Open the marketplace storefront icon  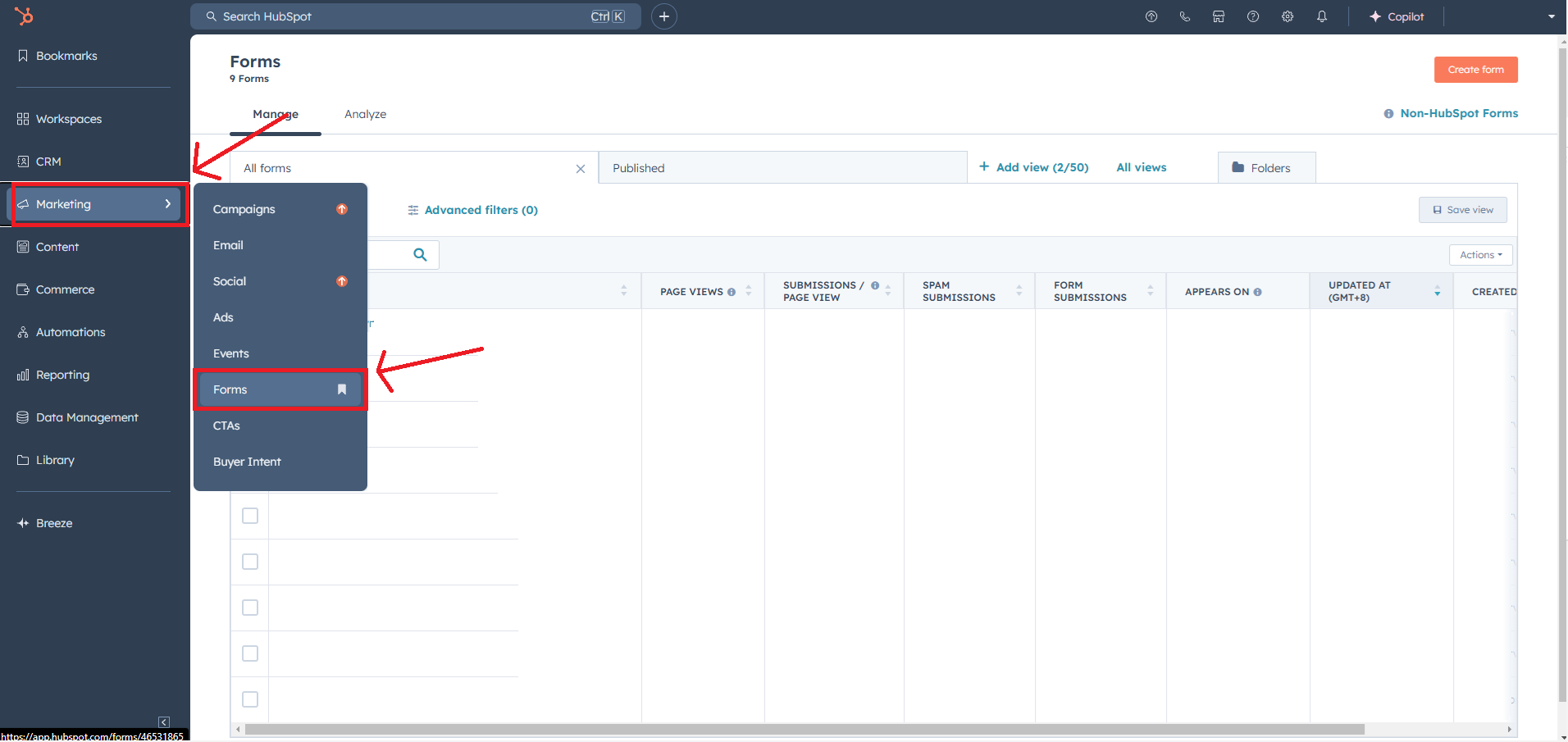(1219, 16)
